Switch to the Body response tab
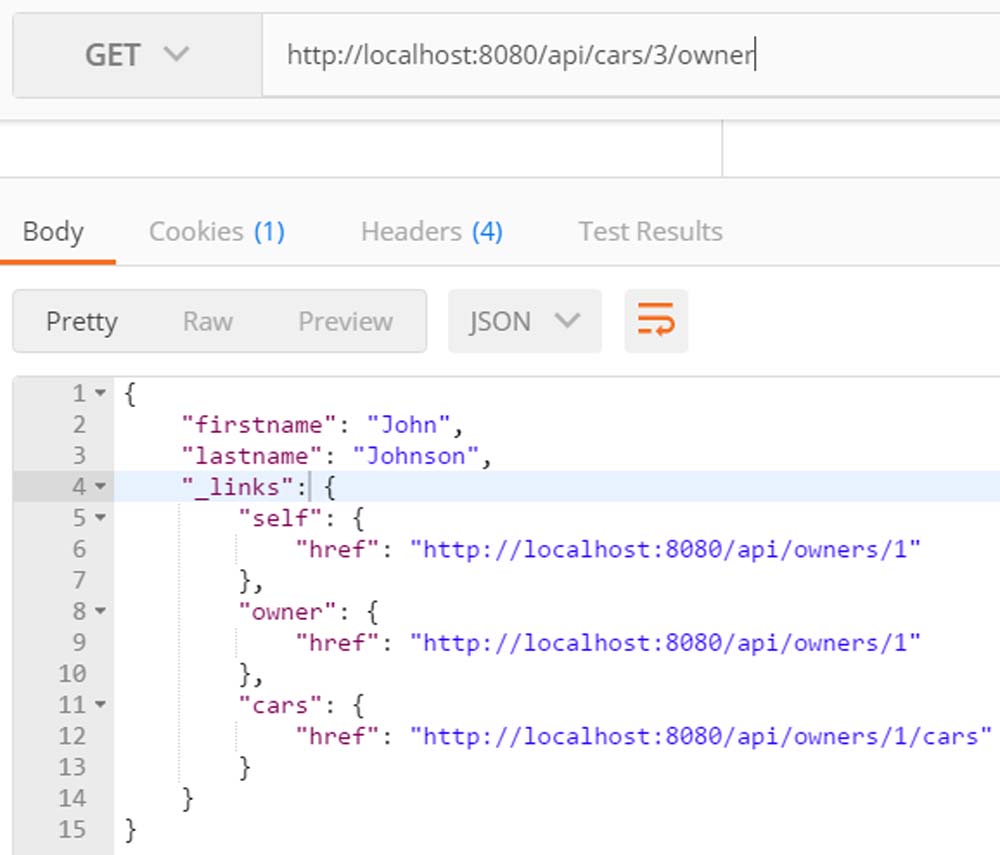Screen dimensions: 1000x855 (53, 232)
